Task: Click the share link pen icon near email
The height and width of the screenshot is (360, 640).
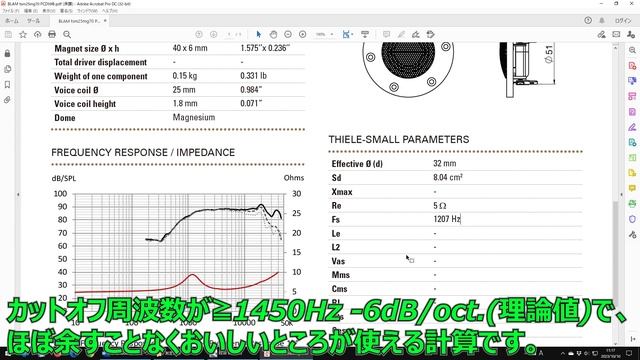Action: [601, 35]
